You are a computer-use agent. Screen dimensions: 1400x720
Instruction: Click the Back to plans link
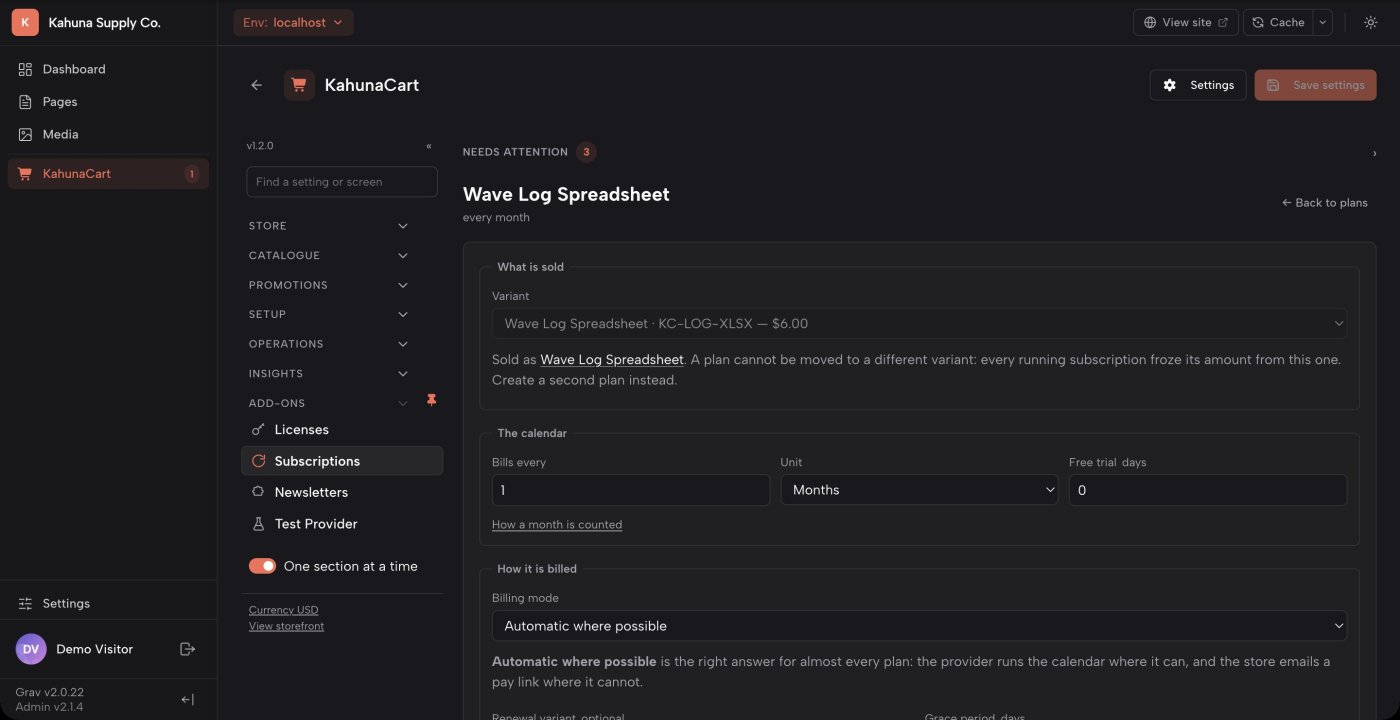pyautogui.click(x=1325, y=203)
